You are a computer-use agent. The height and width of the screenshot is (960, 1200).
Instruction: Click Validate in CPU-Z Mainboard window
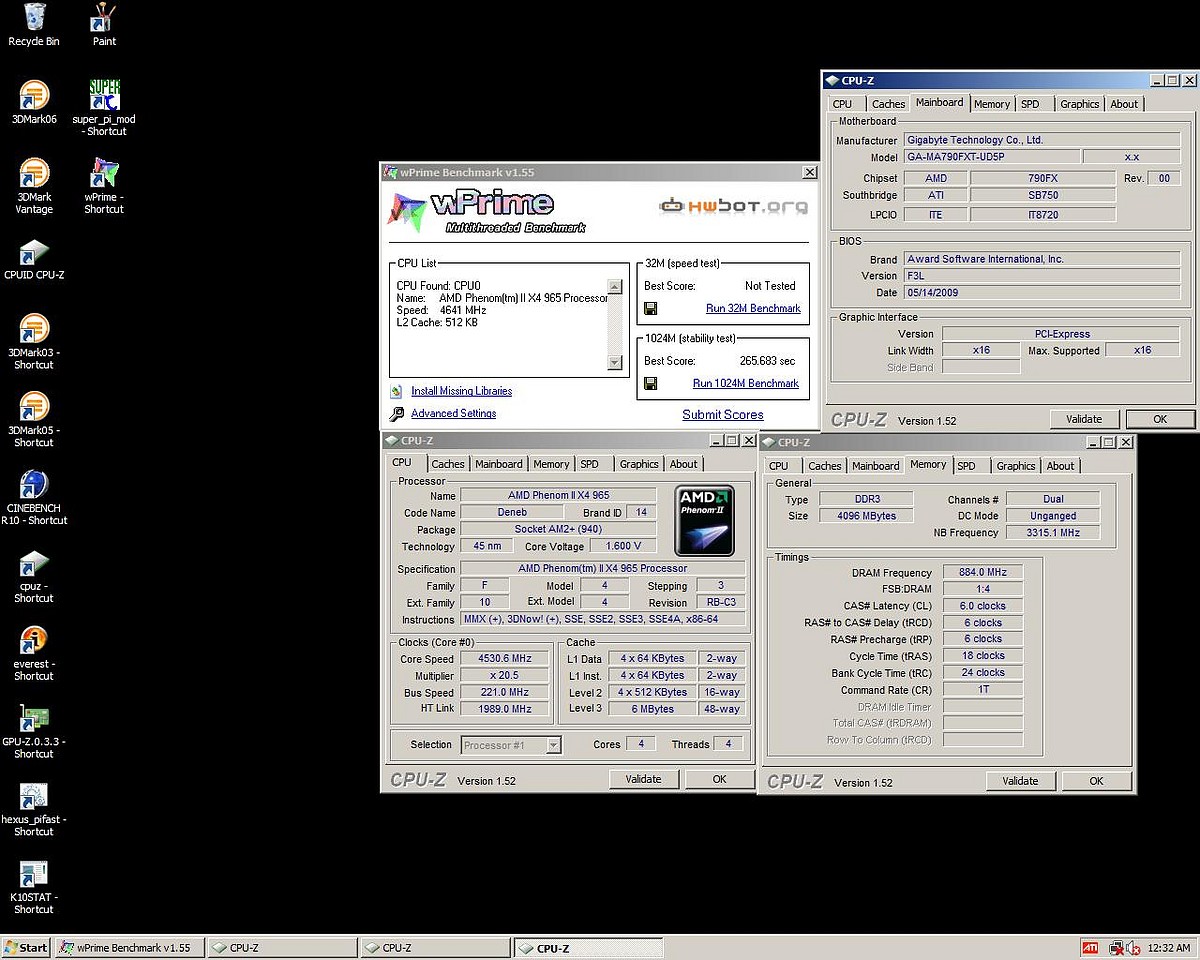tap(1084, 419)
